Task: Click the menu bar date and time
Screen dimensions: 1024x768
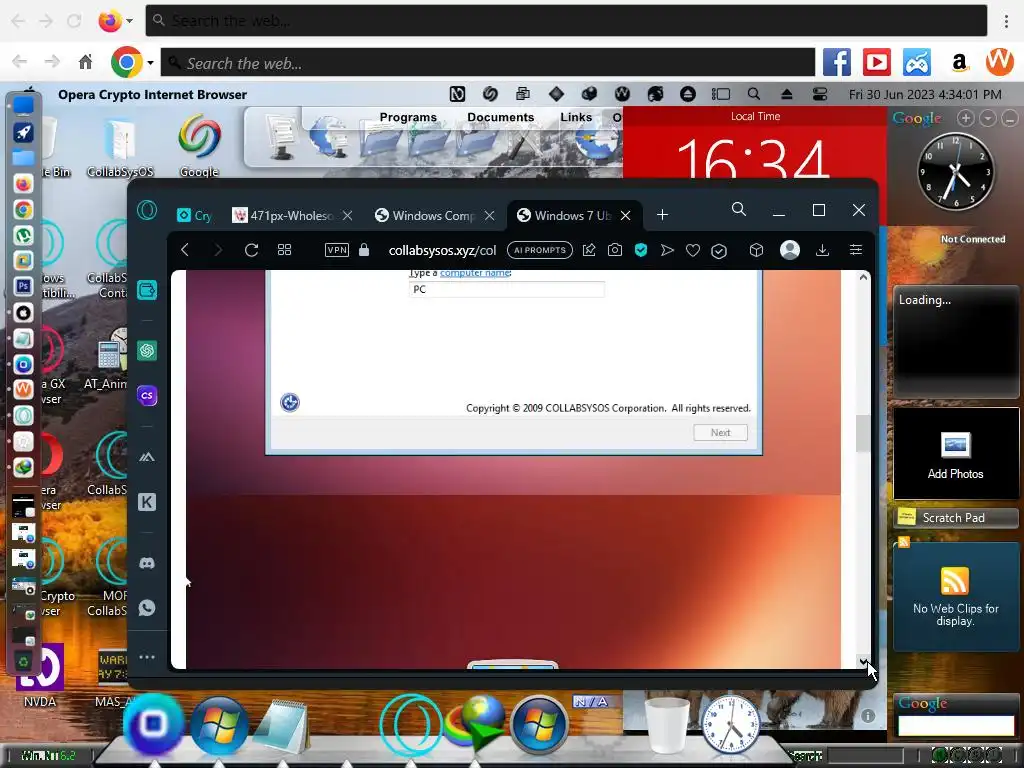Action: coord(925,94)
